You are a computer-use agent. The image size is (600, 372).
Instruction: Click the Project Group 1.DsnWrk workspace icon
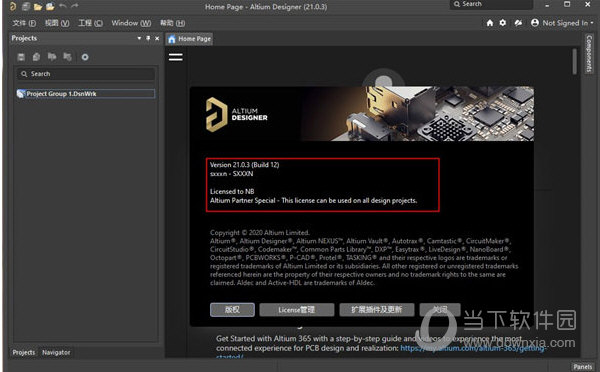pos(21,94)
